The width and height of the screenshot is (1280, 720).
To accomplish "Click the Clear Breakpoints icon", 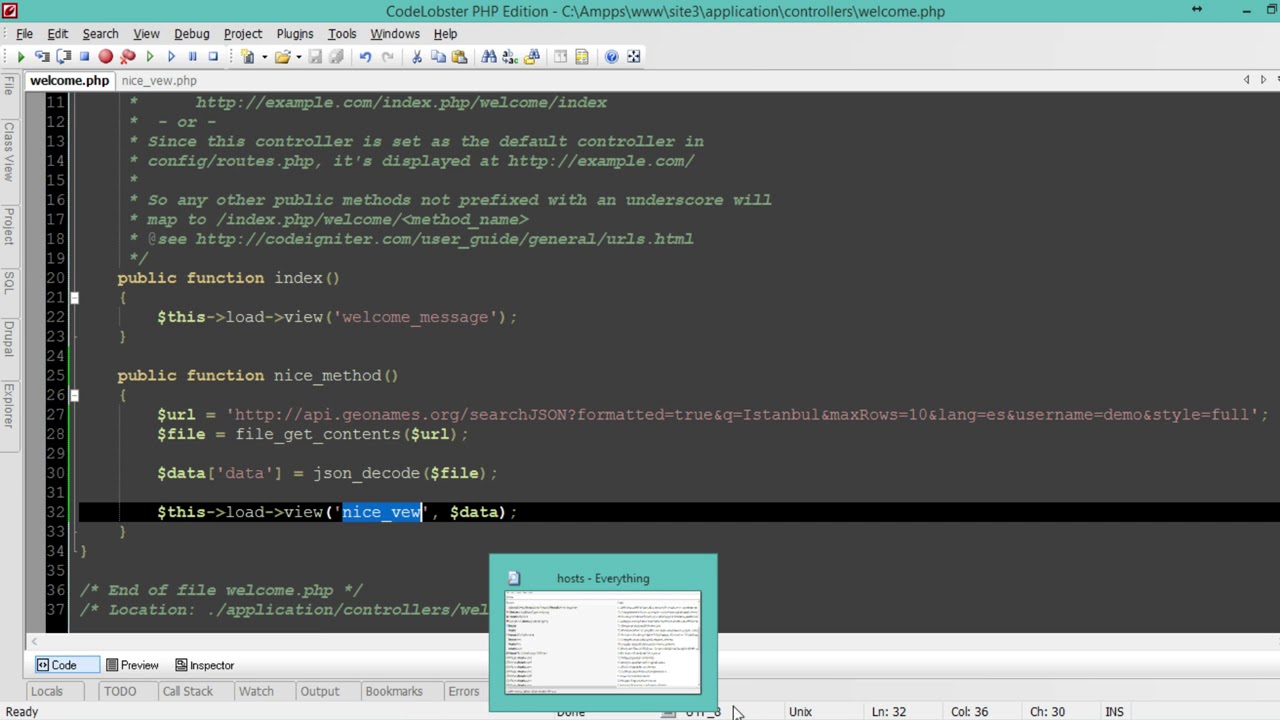I will click(x=127, y=57).
